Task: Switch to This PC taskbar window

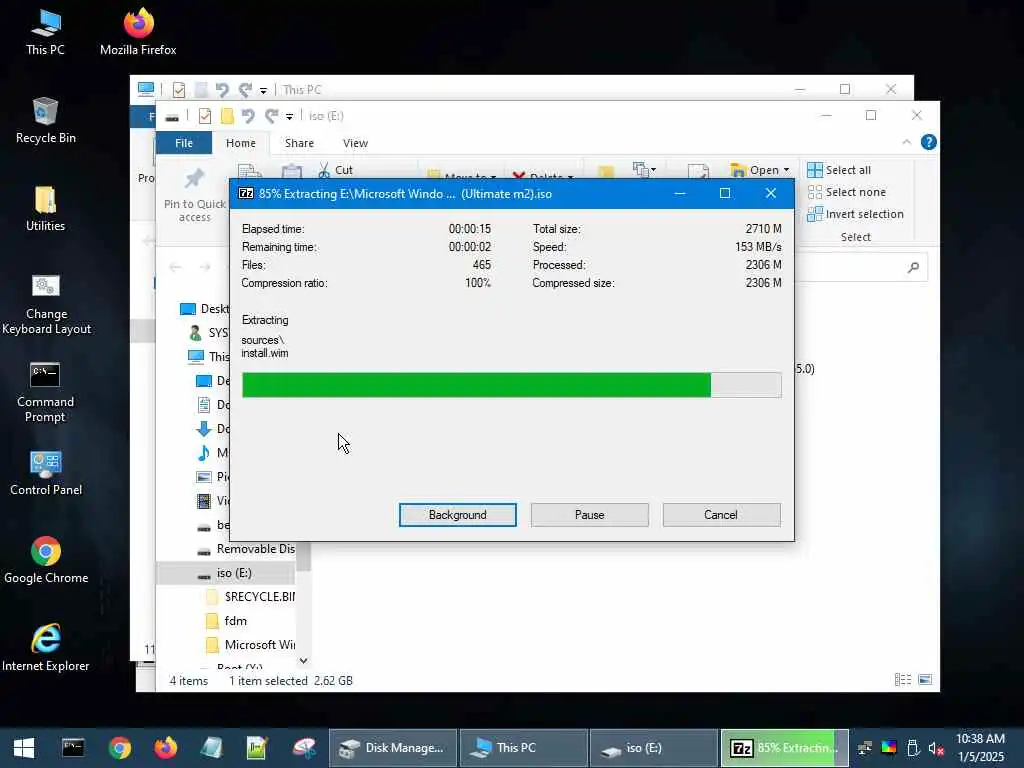Action: click(523, 748)
